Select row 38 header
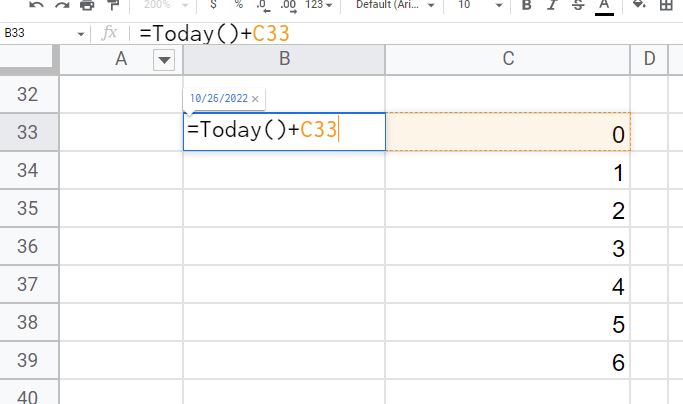 [x=29, y=322]
